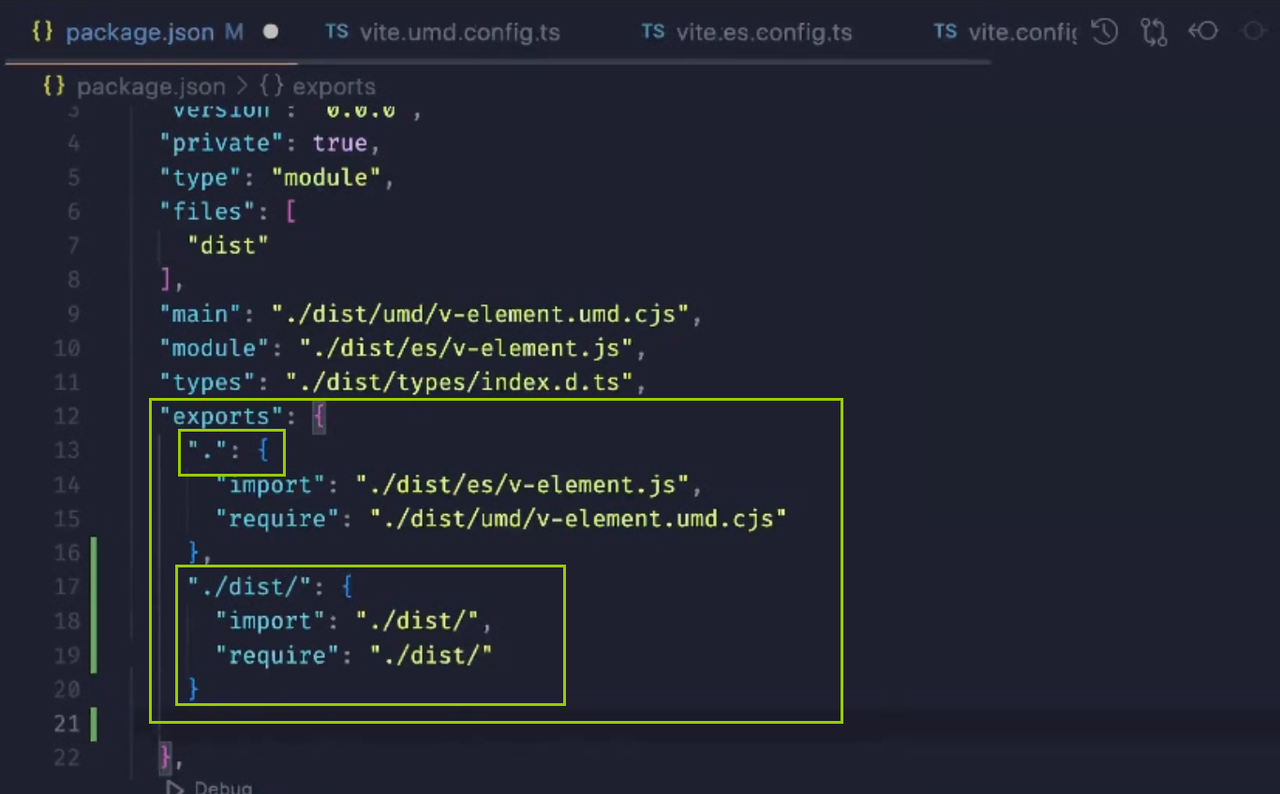Click the TS icon on vite.umd.config.ts tab

pyautogui.click(x=336, y=31)
